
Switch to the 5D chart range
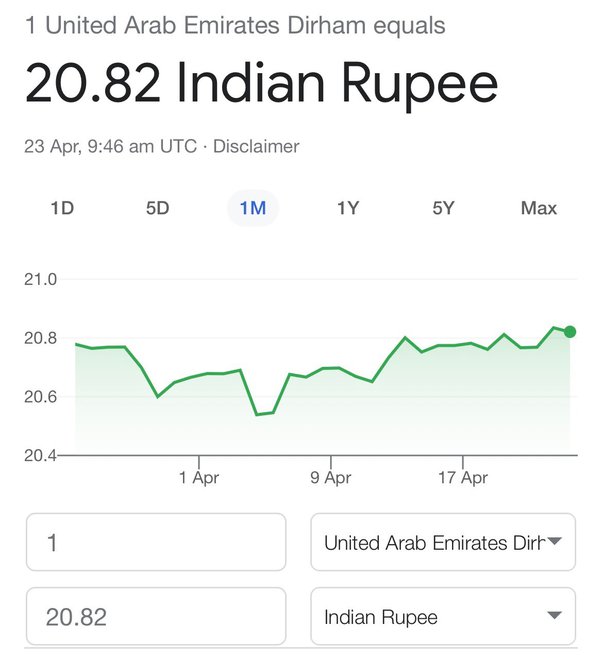point(157,208)
